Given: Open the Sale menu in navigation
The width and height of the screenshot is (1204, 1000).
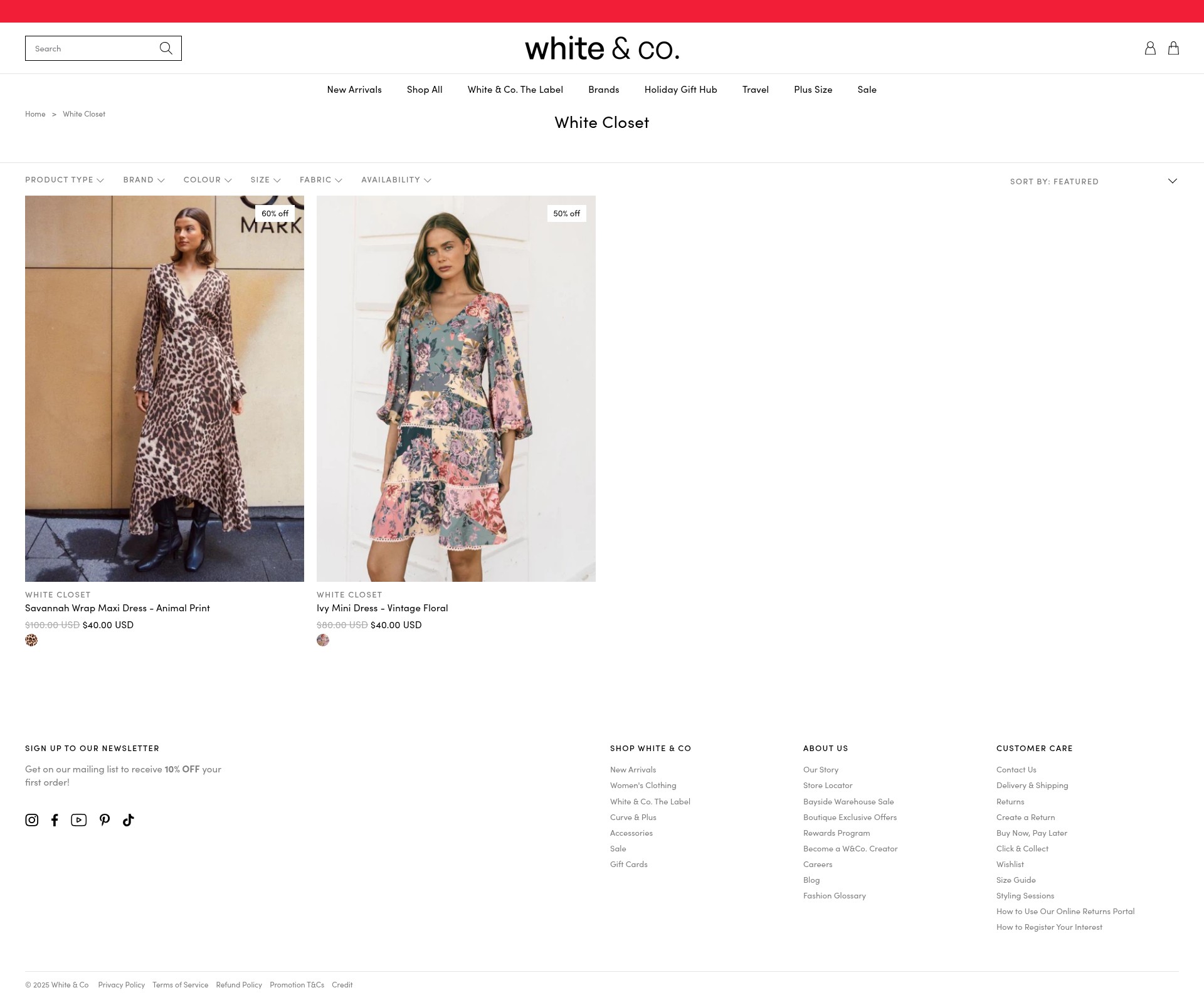Looking at the screenshot, I should (867, 90).
